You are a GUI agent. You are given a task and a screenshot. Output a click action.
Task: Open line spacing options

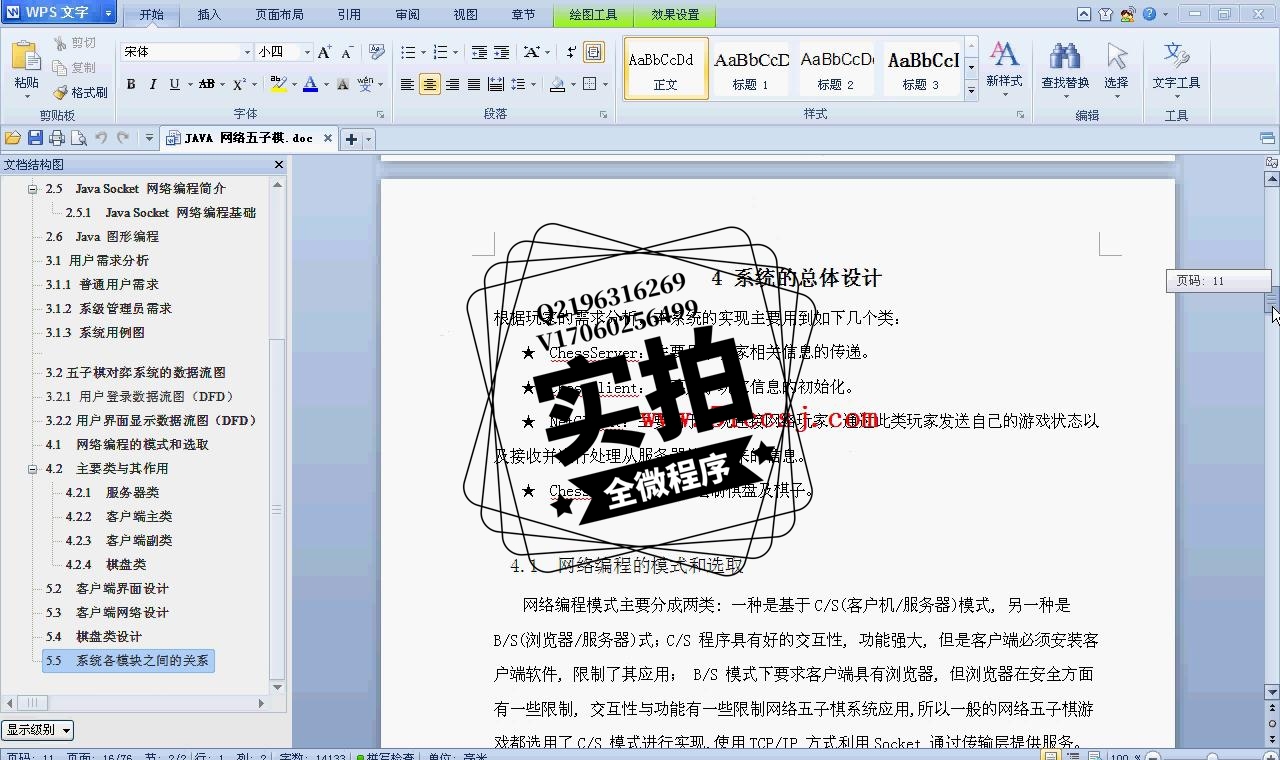click(x=518, y=84)
